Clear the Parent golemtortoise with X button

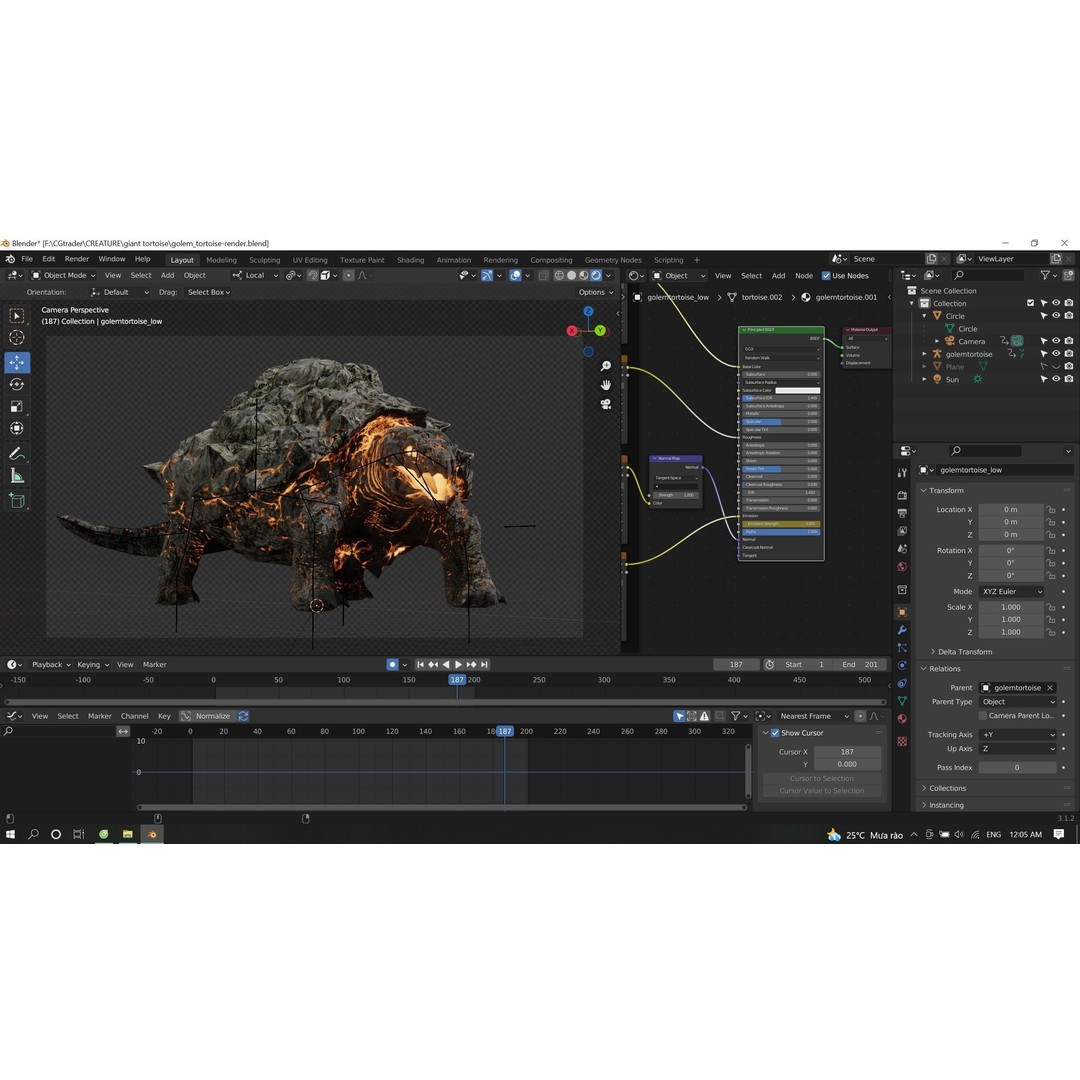pyautogui.click(x=1050, y=688)
